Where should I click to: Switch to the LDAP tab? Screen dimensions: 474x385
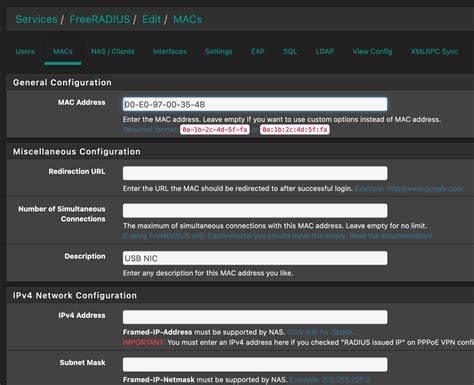(x=325, y=51)
